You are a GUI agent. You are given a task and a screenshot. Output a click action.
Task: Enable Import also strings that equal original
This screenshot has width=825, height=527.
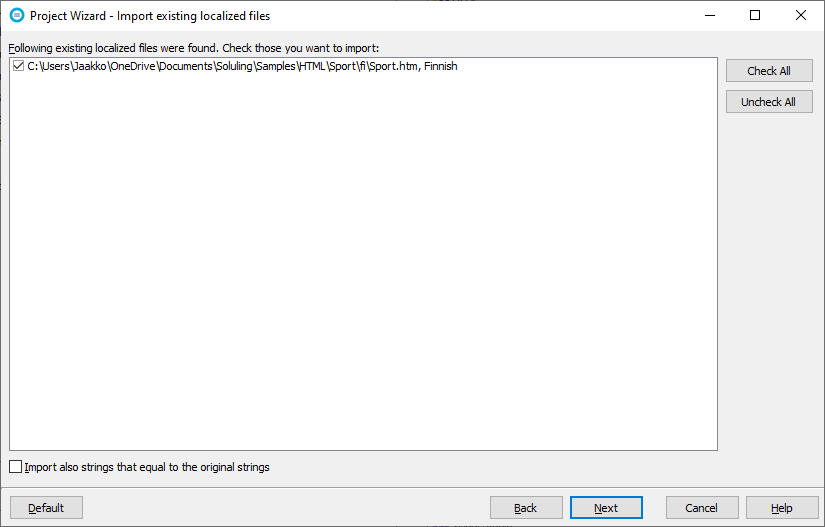(x=16, y=467)
